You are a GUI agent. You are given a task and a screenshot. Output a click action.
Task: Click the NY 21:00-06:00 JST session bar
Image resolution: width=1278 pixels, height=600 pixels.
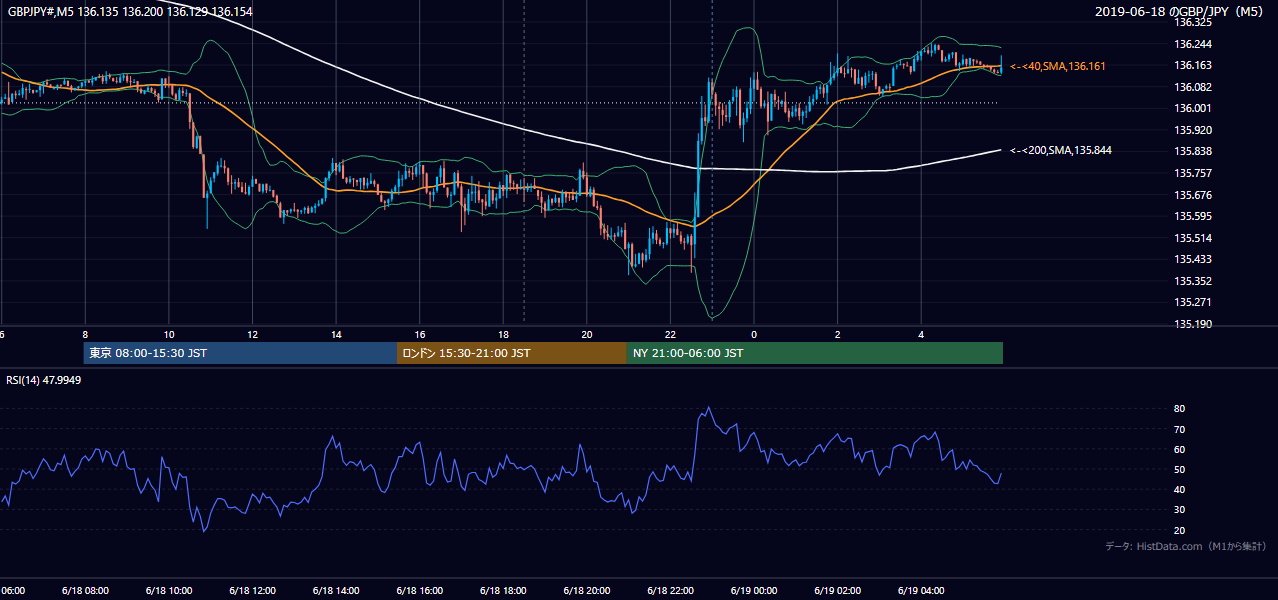815,353
